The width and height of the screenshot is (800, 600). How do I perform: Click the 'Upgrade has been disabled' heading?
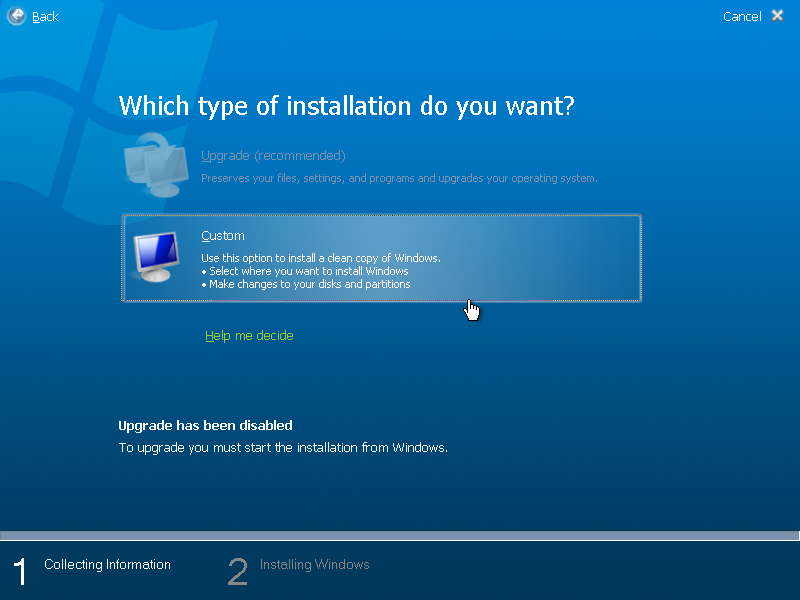[x=205, y=426]
